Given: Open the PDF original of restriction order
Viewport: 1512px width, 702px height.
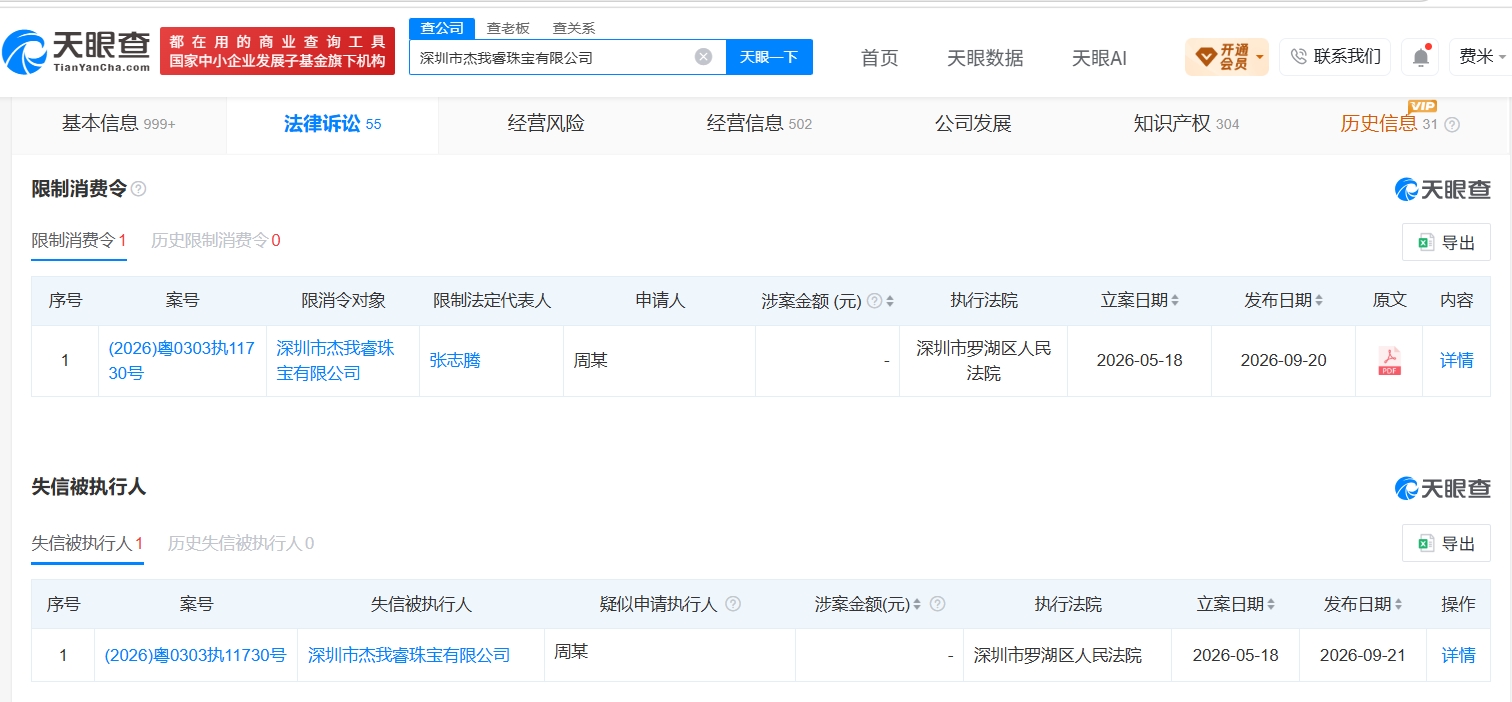Looking at the screenshot, I should click(x=1389, y=361).
